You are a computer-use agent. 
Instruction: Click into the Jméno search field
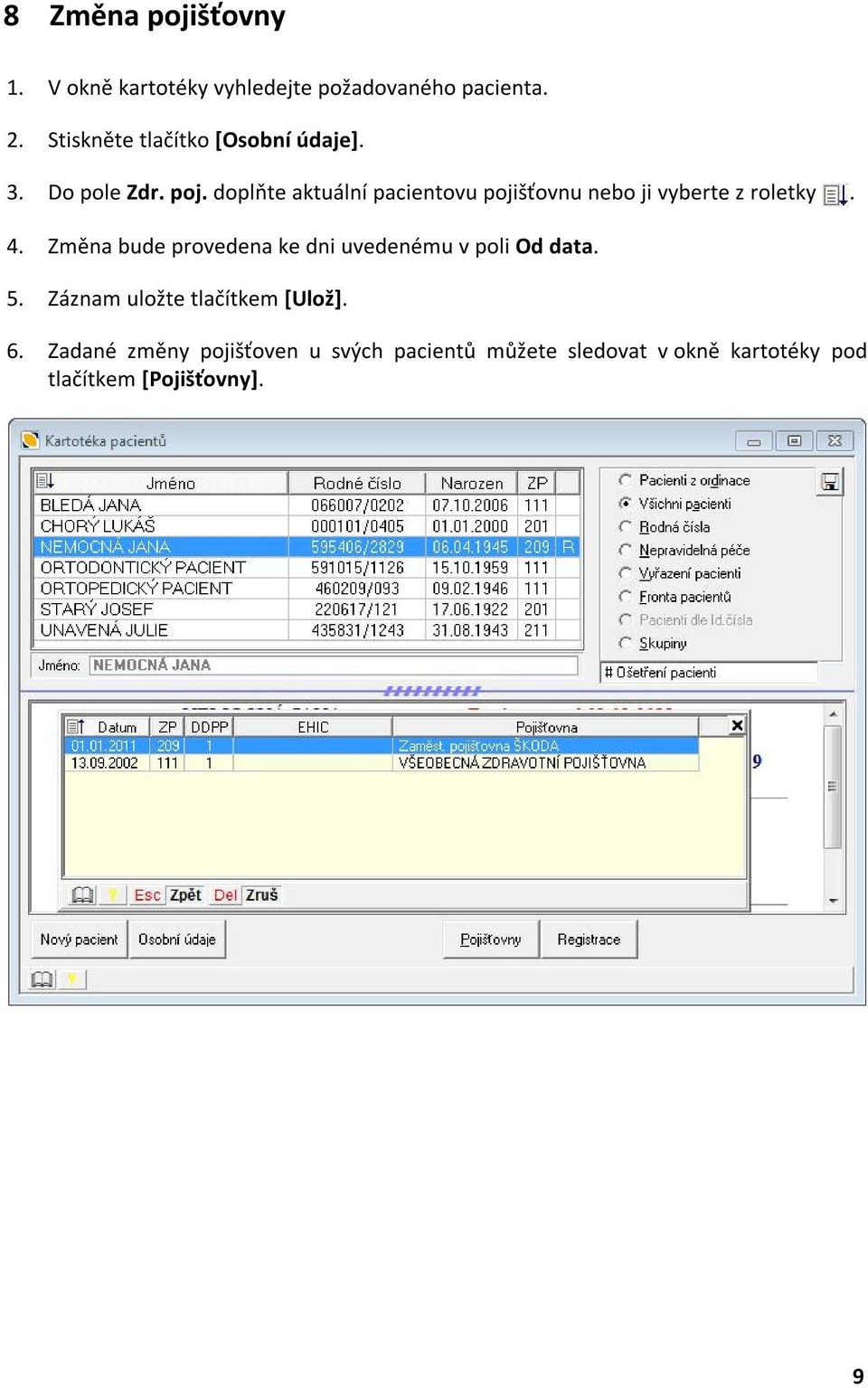[x=334, y=665]
